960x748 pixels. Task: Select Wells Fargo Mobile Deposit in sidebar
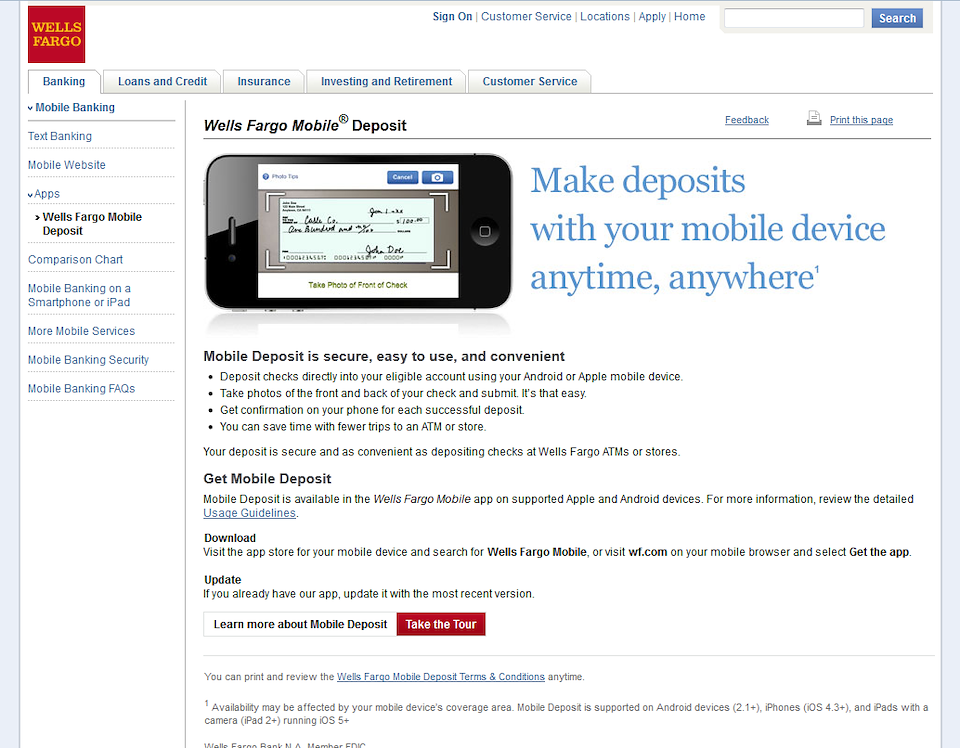pyautogui.click(x=92, y=224)
